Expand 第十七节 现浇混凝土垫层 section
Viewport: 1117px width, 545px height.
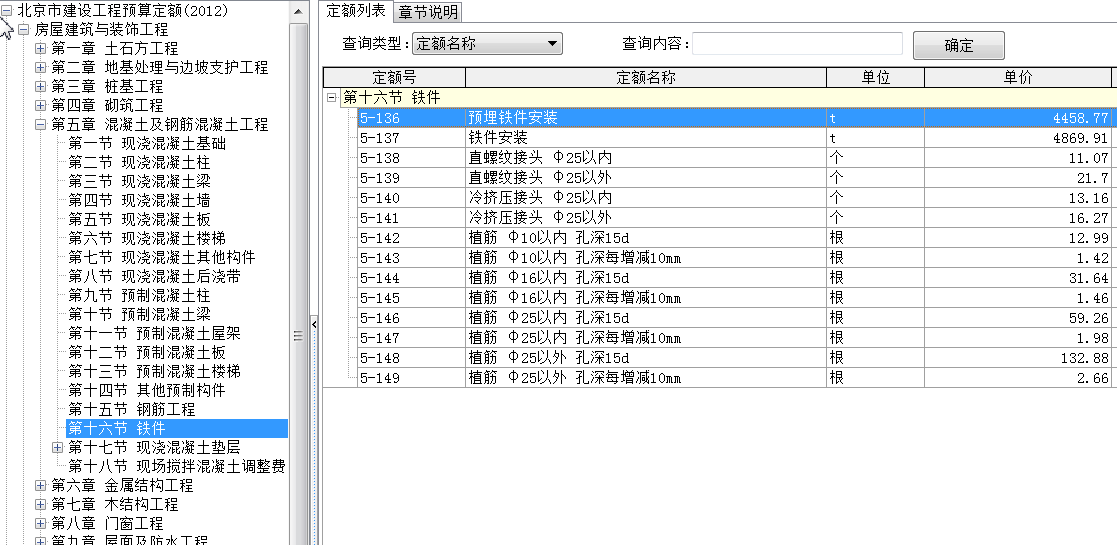58,447
